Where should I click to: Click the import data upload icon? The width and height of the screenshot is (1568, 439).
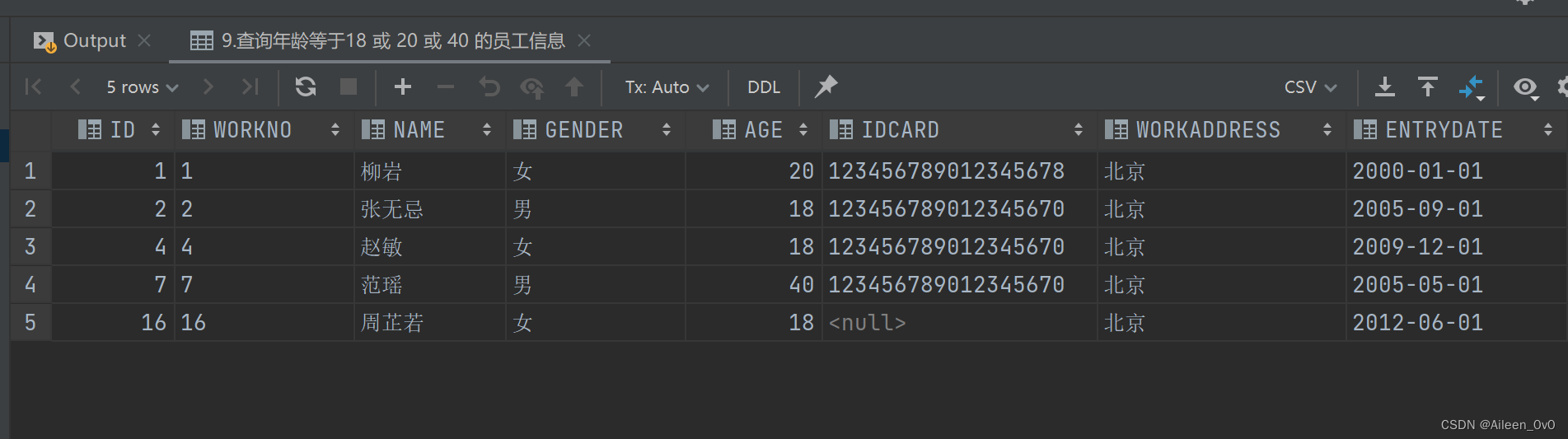1427,86
